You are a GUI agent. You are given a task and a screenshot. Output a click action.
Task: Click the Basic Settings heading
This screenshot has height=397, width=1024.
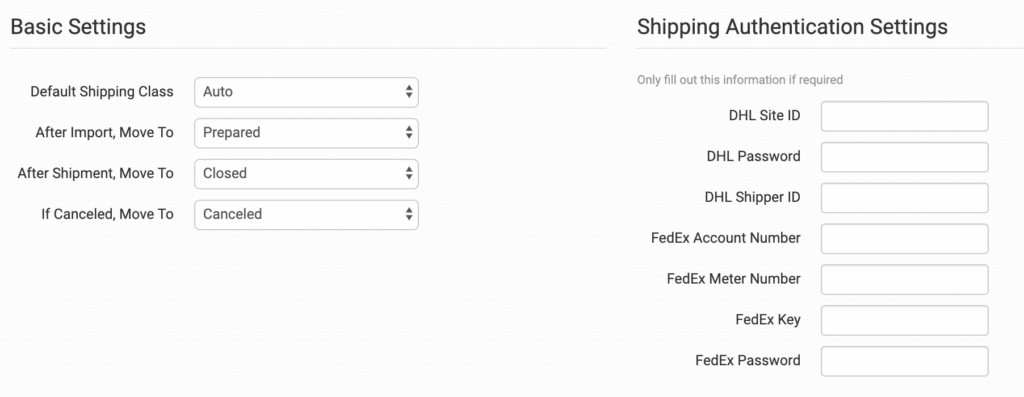pos(78,27)
